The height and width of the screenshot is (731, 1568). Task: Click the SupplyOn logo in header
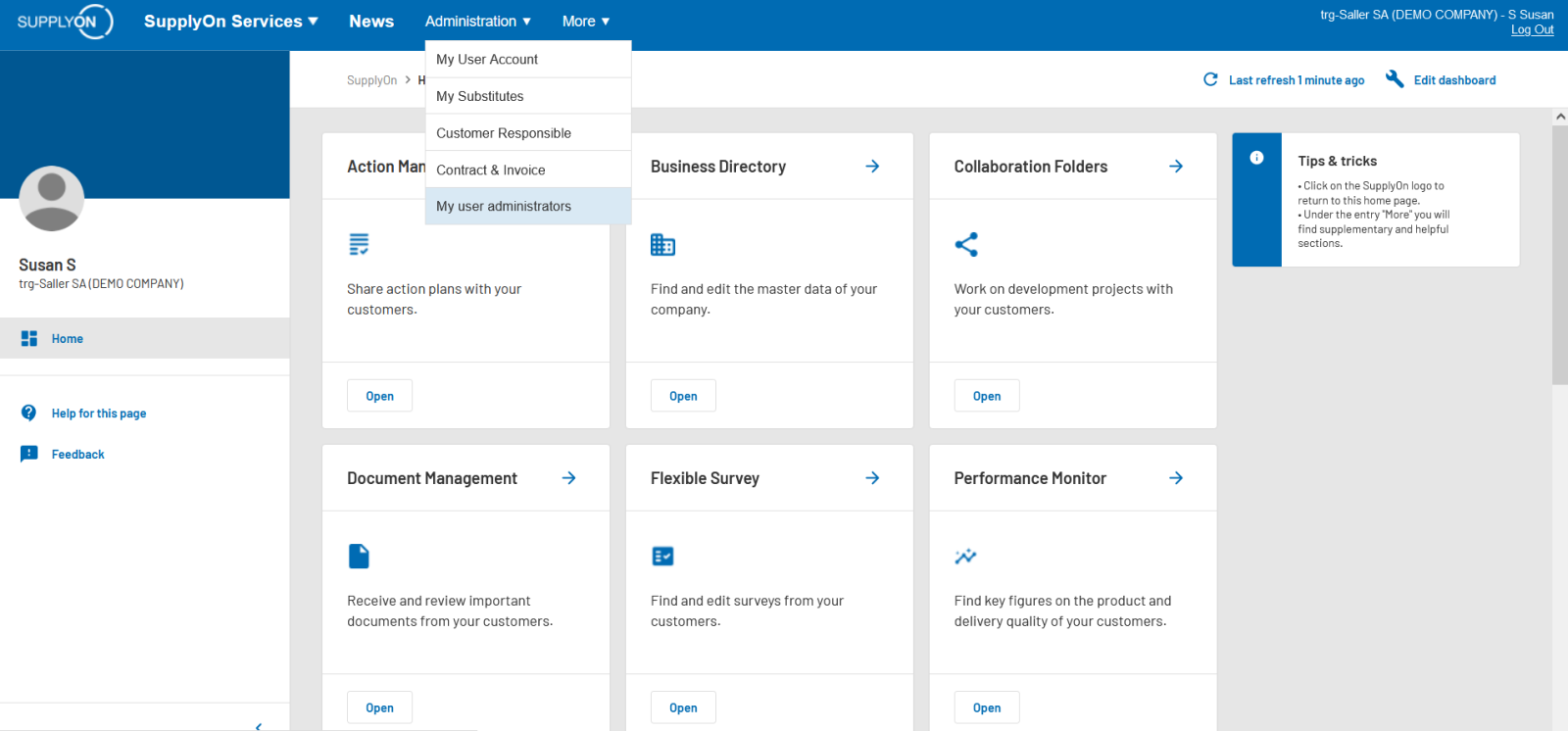65,22
